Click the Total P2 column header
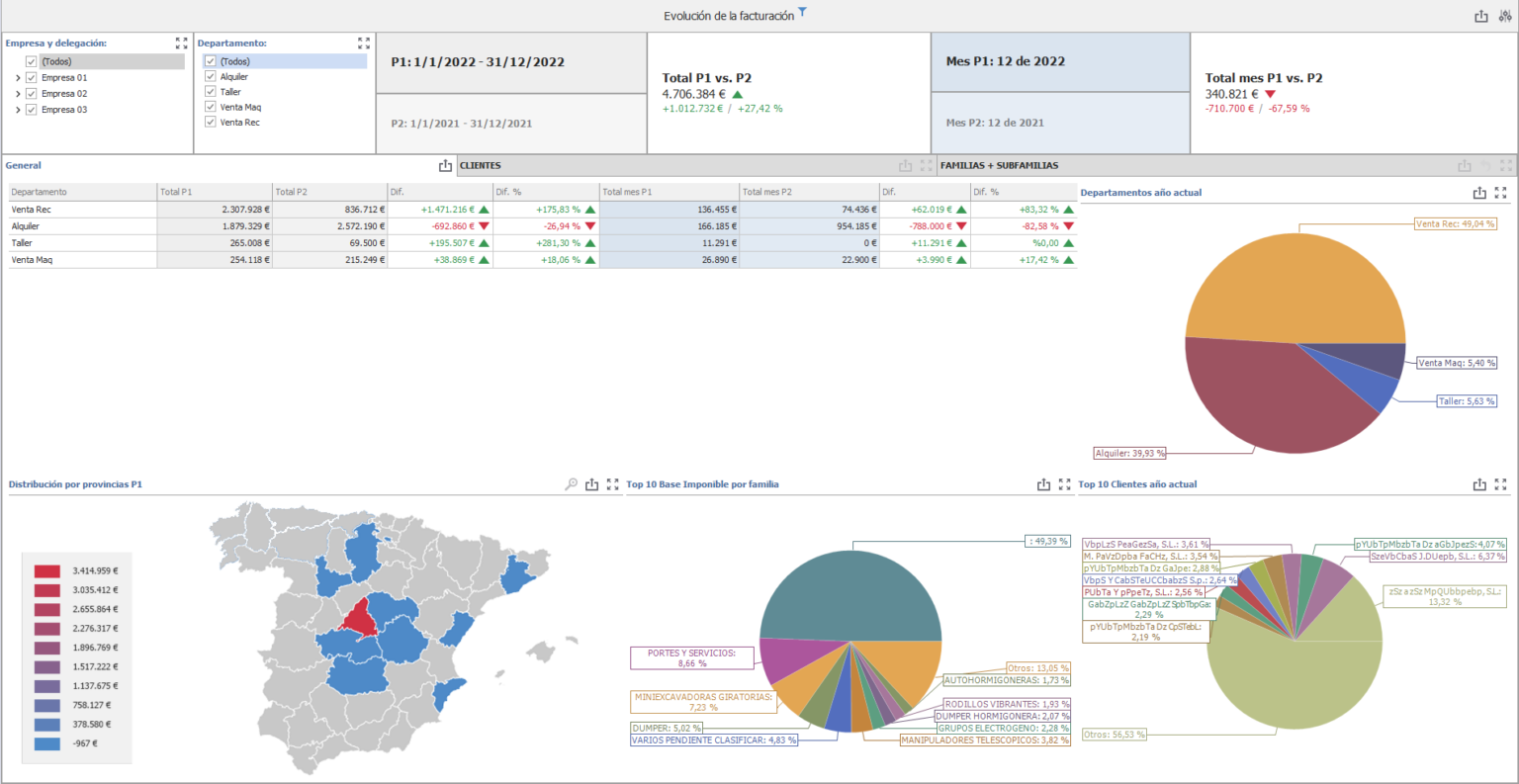Viewport: 1519px width, 784px height. point(329,192)
